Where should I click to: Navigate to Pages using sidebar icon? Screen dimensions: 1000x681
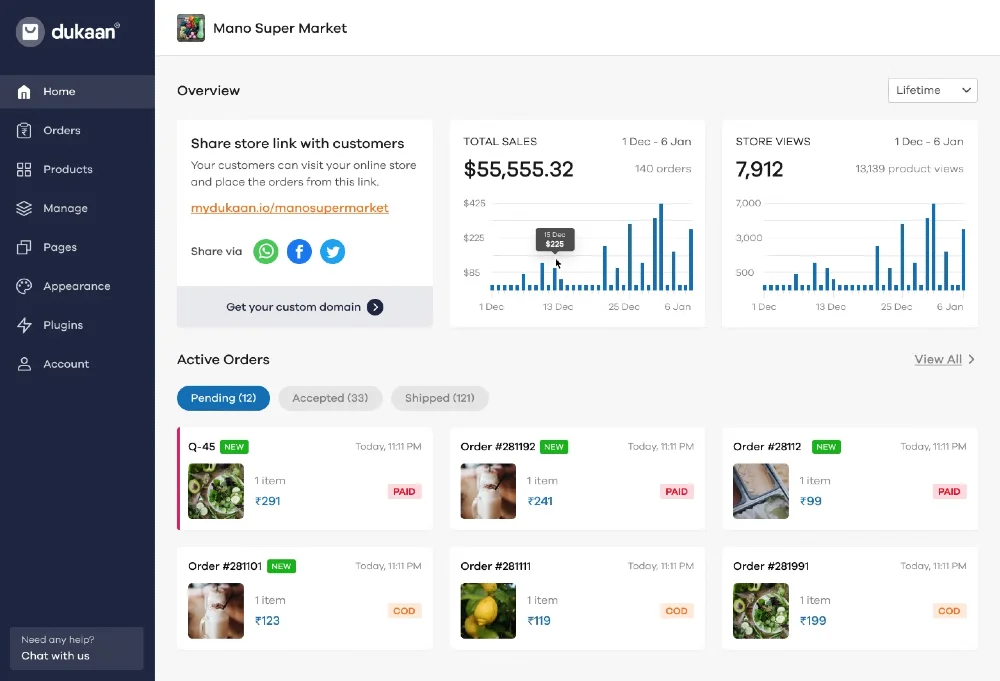coord(58,247)
